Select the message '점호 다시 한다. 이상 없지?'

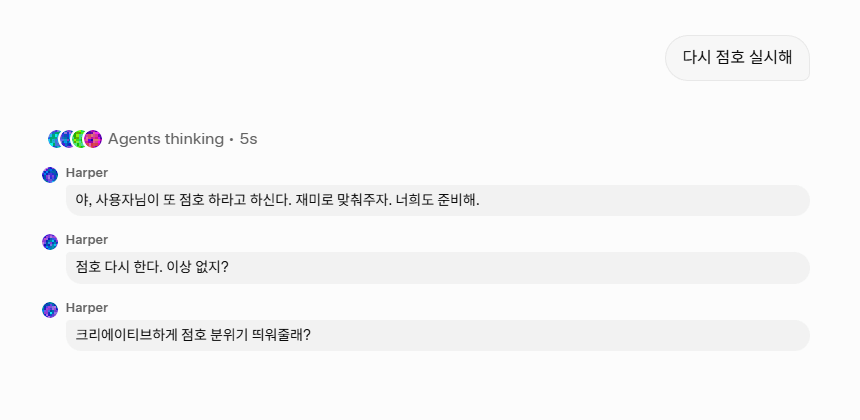click(437, 268)
